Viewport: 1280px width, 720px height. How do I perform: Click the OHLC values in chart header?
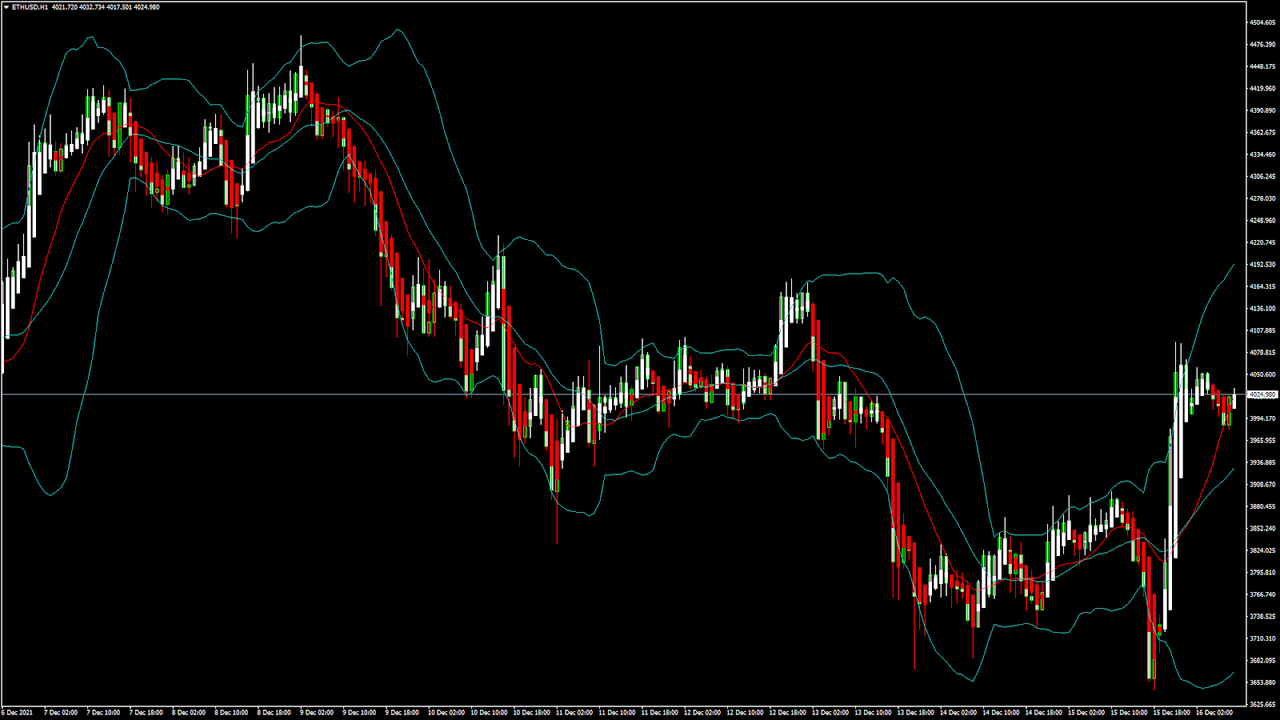pos(105,7)
